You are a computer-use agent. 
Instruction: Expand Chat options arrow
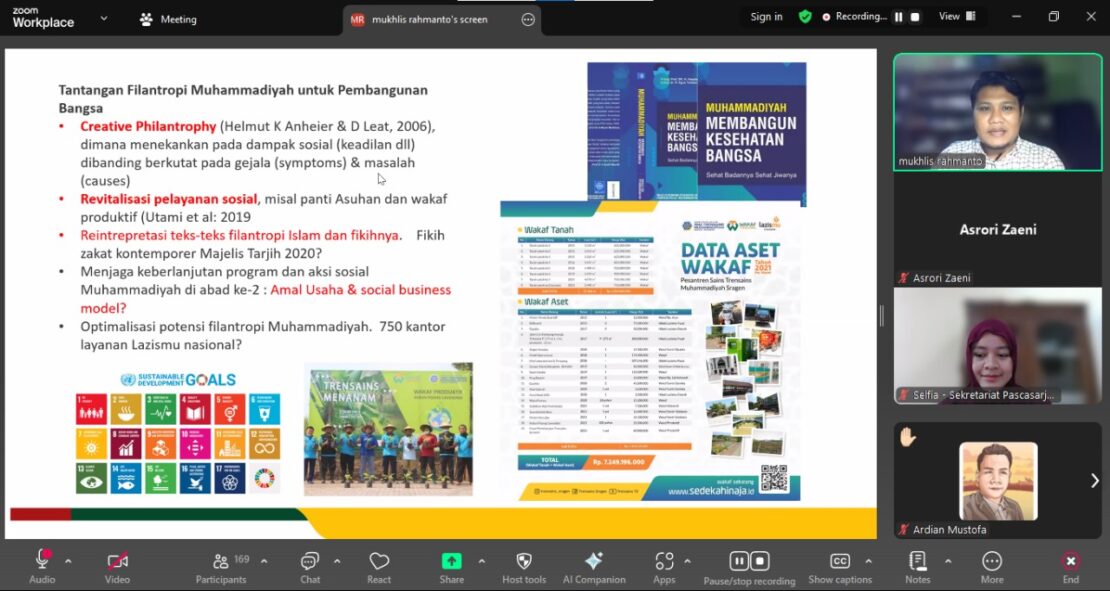point(337,561)
